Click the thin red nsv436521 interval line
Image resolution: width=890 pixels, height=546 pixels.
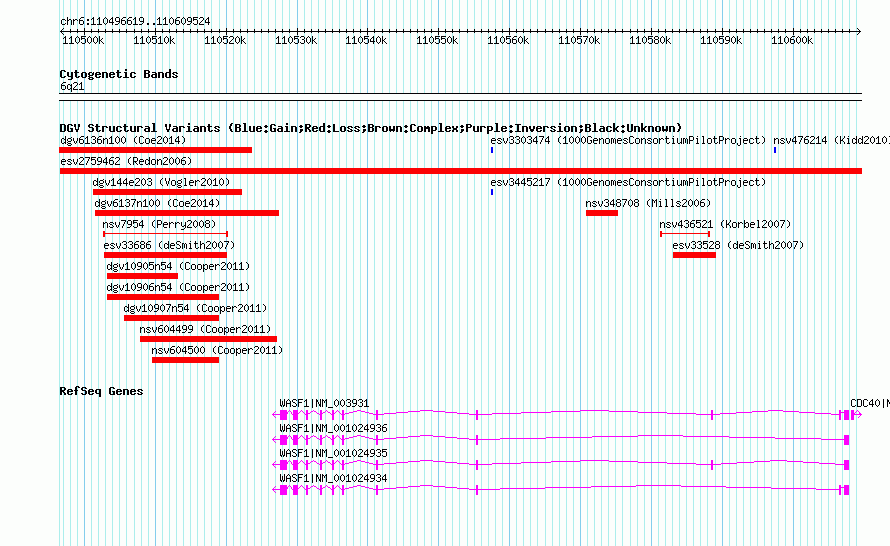[x=685, y=234]
